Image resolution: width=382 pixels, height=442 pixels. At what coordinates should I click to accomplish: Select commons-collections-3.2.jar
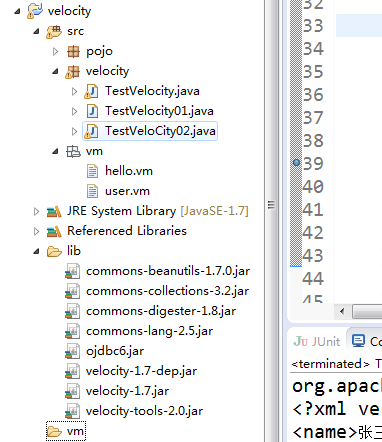167,291
